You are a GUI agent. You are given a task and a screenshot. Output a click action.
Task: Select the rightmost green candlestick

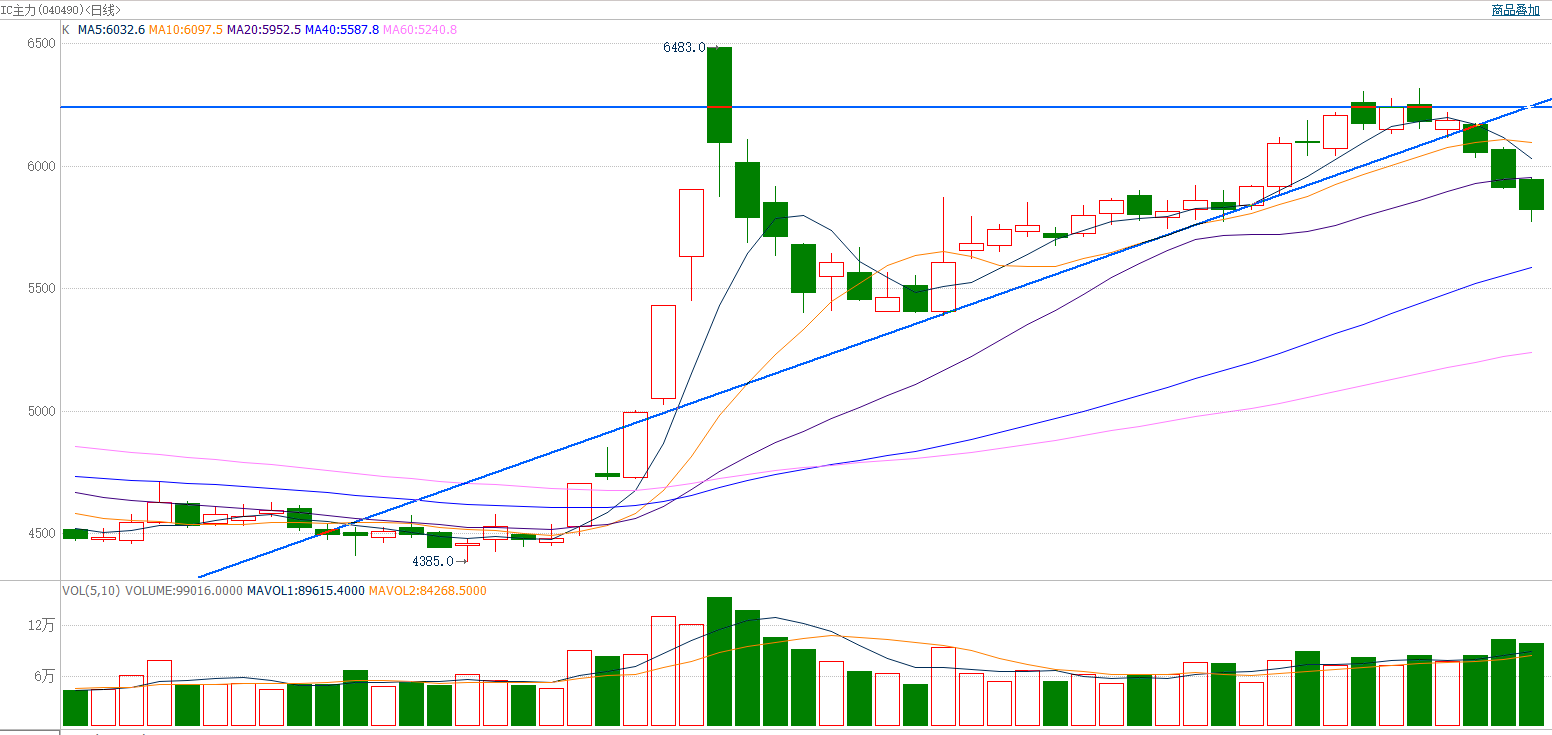[x=1532, y=194]
